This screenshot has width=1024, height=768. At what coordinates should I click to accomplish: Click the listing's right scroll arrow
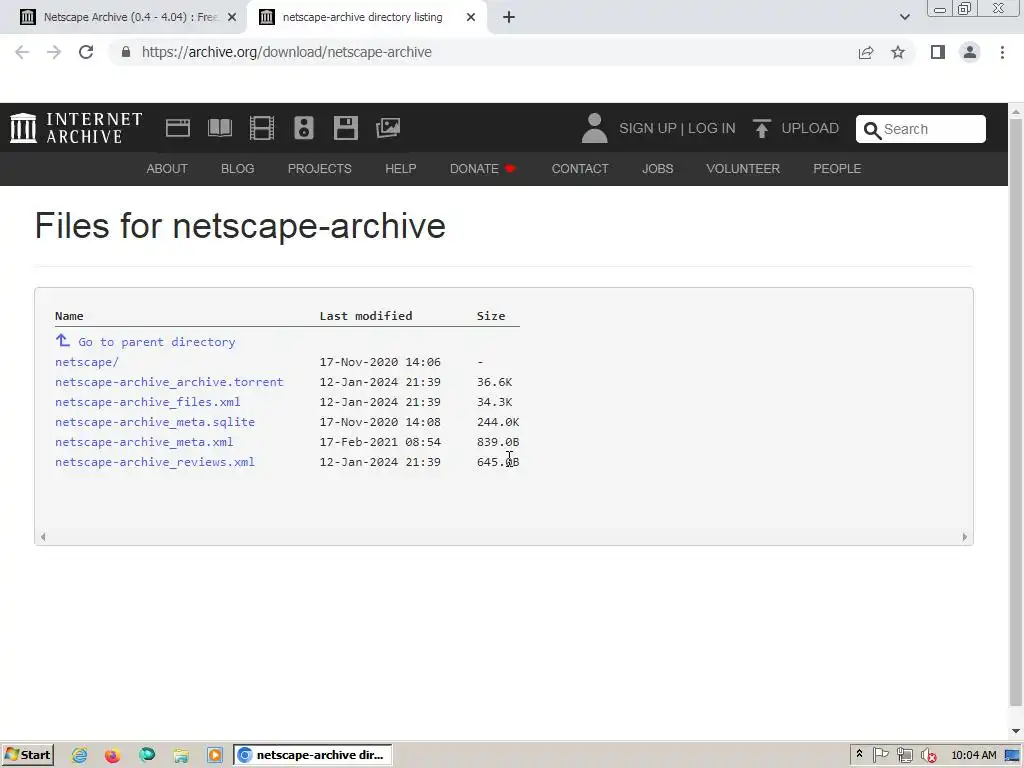click(x=965, y=537)
